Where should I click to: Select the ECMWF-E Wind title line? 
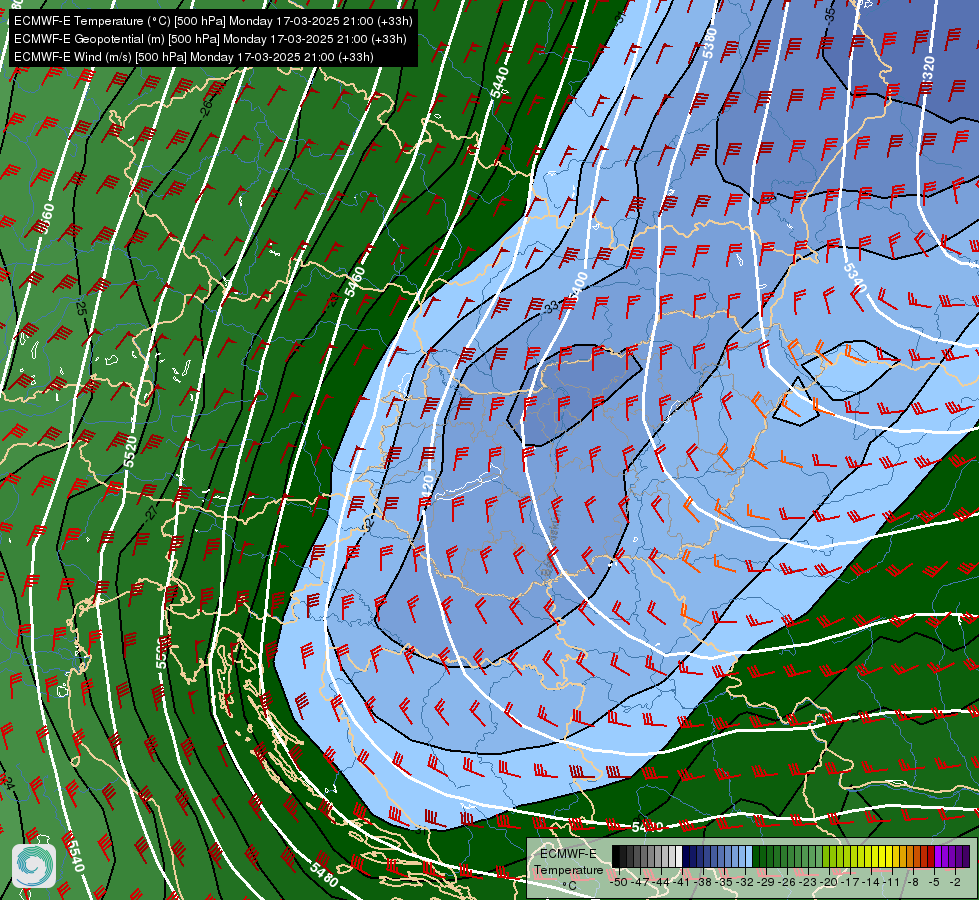(x=194, y=57)
